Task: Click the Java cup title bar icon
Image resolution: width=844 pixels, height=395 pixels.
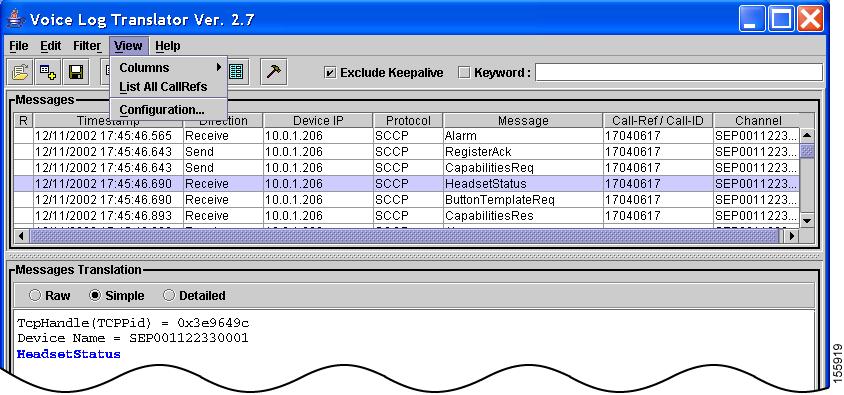Action: (16, 19)
